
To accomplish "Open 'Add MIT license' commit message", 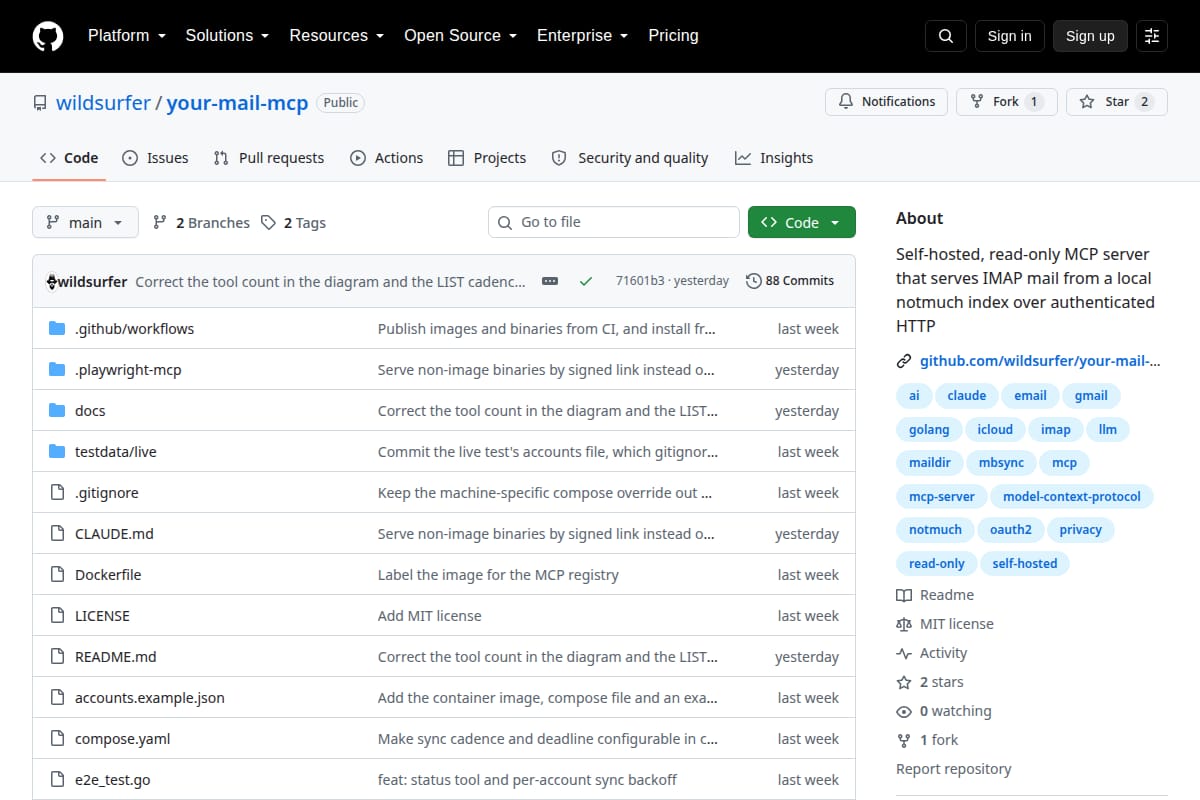I will [x=430, y=616].
